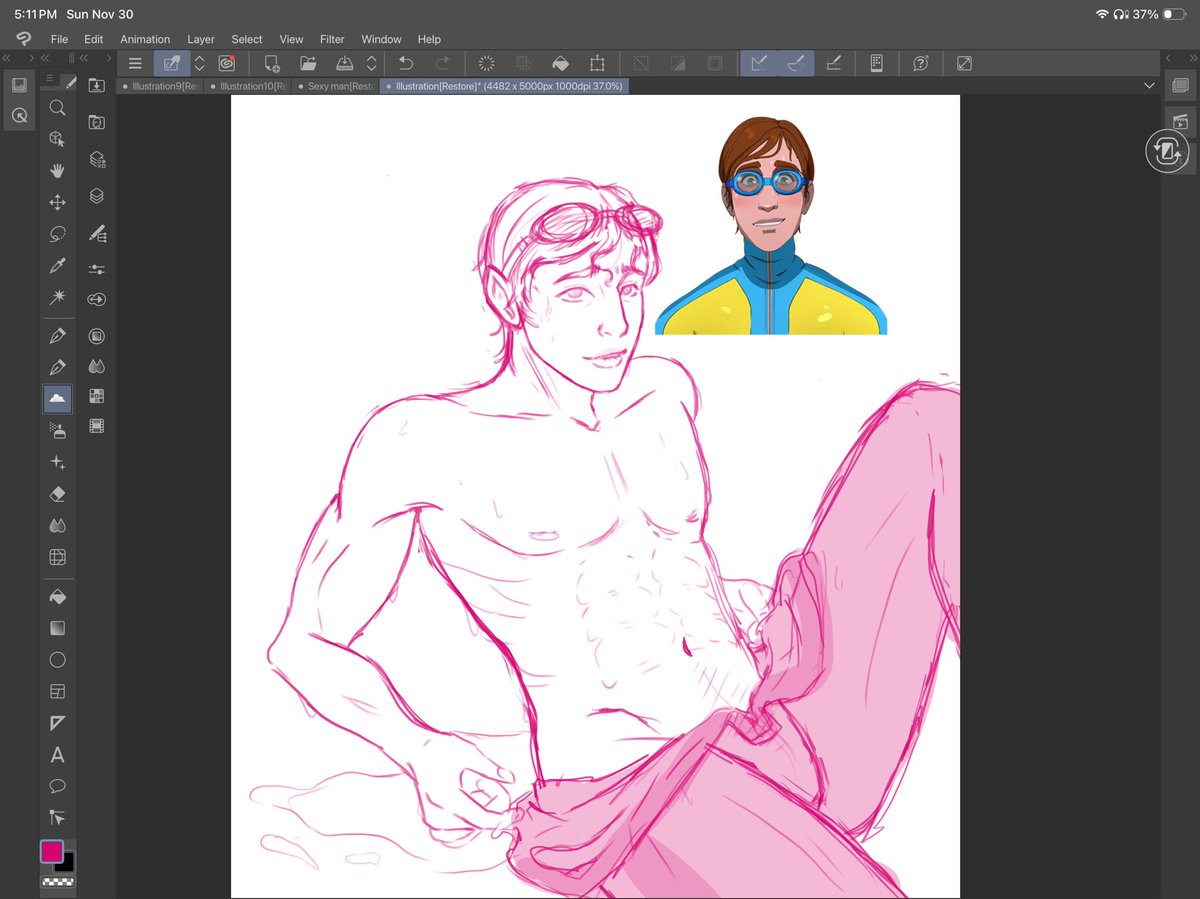Screen dimensions: 1200x899
Task: Switch to the Sexy man canvas tab
Action: 336,87
